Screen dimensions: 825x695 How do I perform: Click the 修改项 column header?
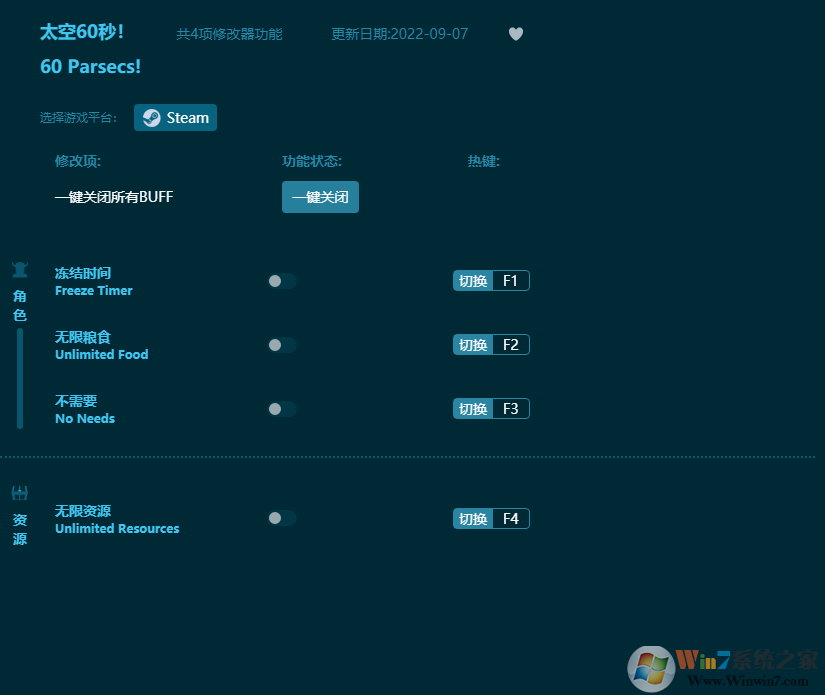(78, 161)
